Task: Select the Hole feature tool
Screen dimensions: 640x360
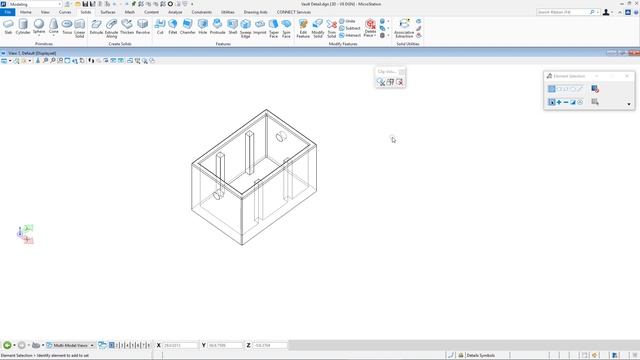Action: point(203,27)
